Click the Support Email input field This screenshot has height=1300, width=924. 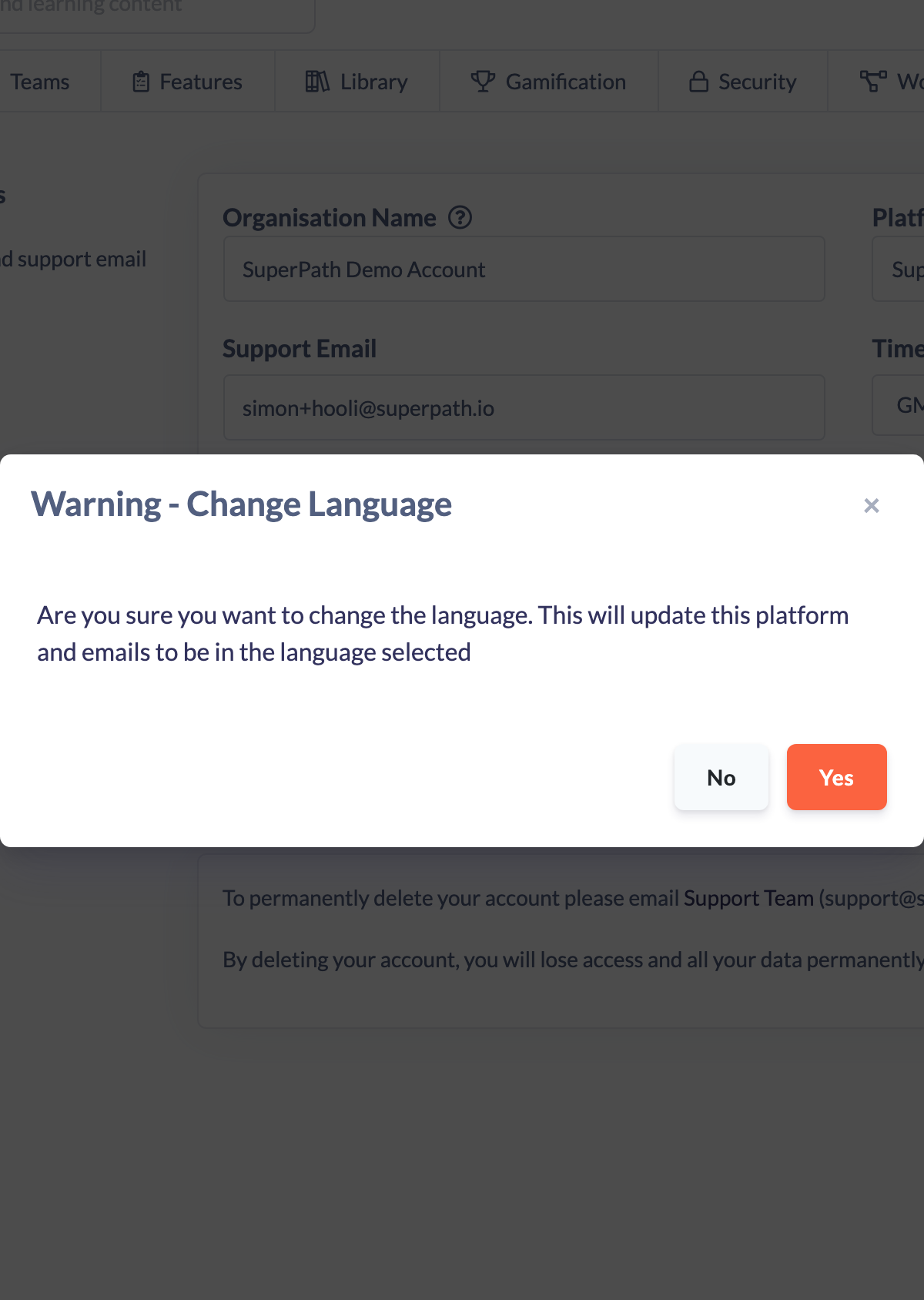(x=524, y=408)
